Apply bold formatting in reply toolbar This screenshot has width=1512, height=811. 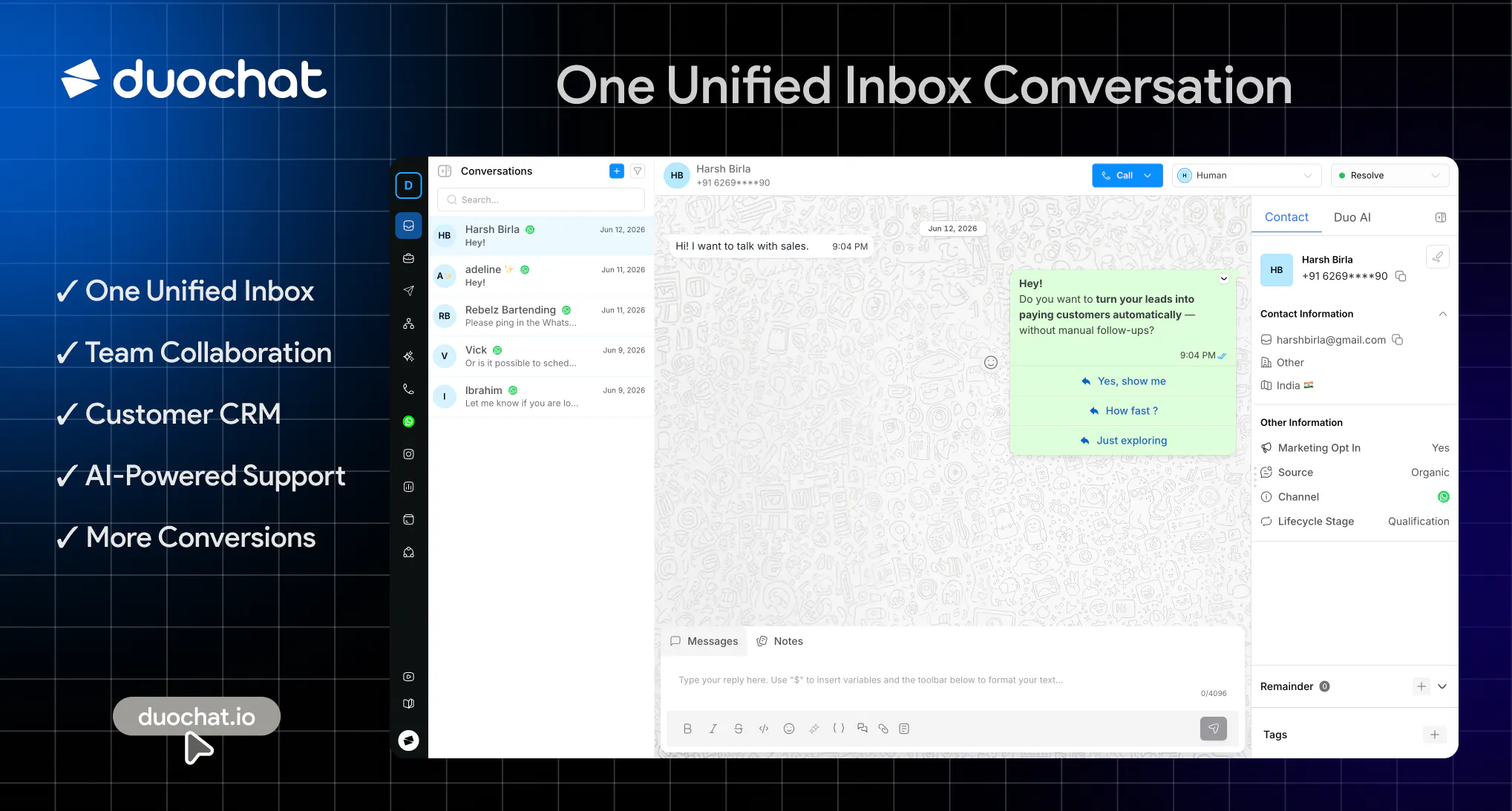[687, 729]
